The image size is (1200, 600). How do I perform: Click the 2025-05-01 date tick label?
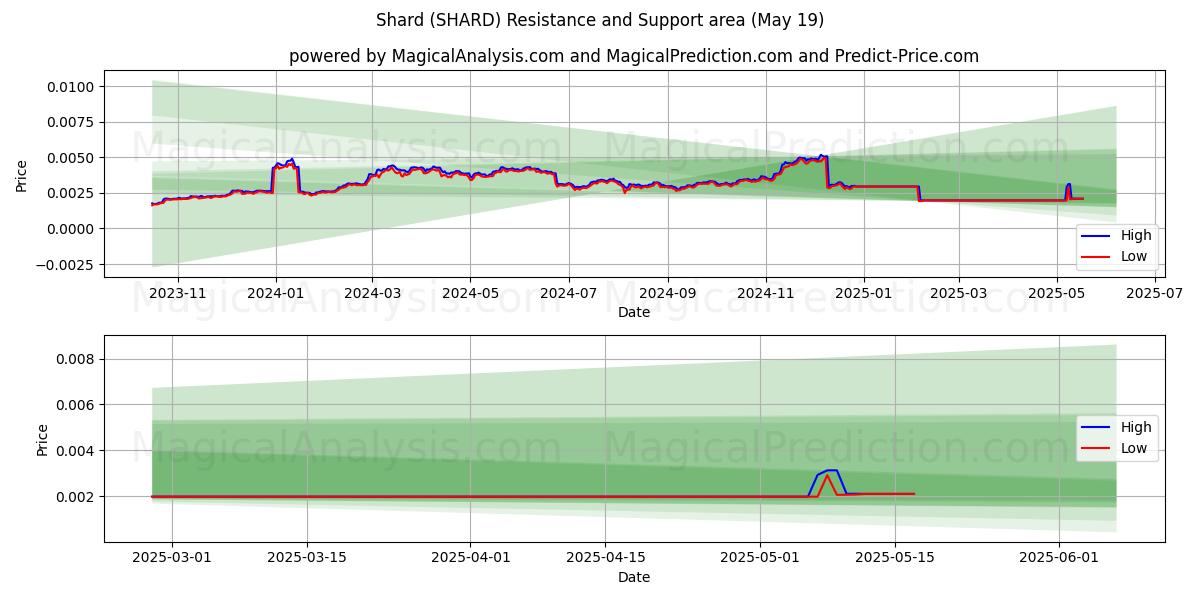(x=759, y=559)
